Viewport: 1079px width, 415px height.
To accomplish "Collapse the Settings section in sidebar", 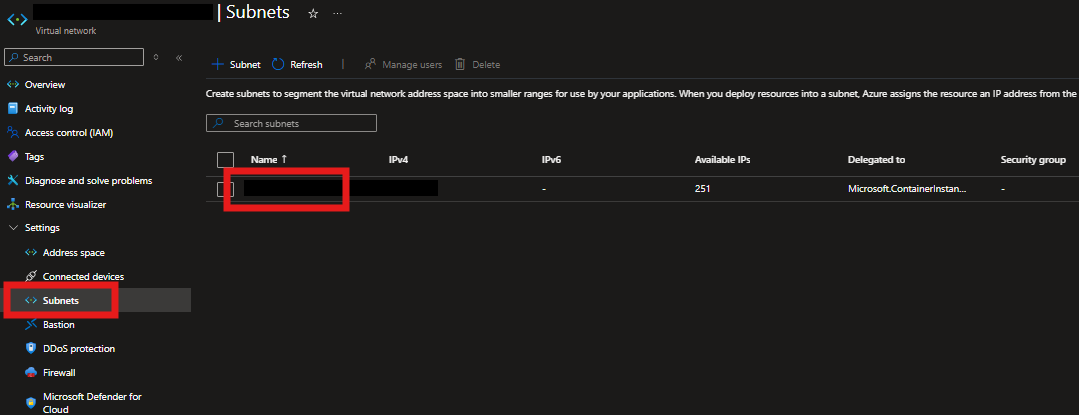I will click(13, 228).
